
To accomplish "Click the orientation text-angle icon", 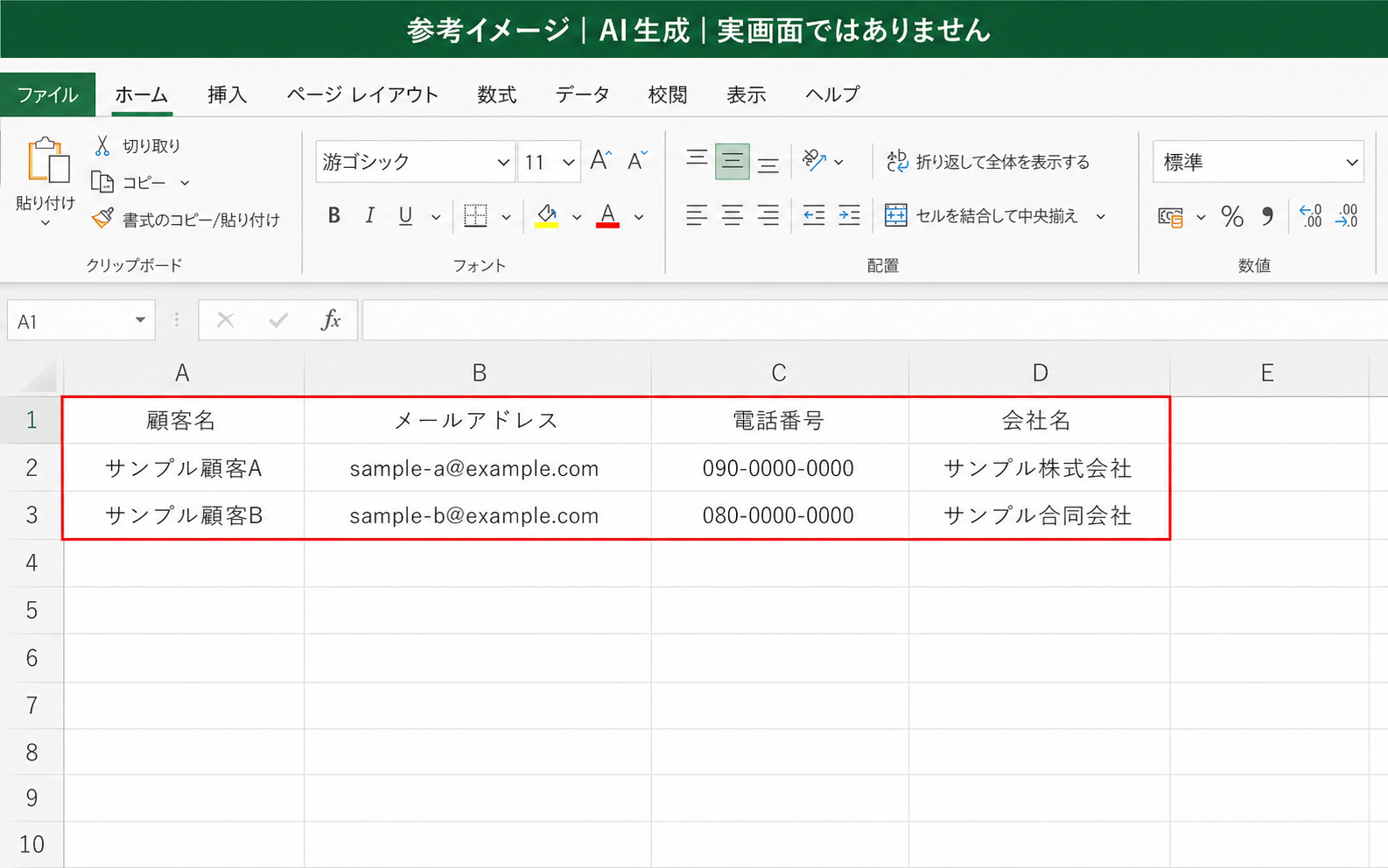I will coord(814,160).
